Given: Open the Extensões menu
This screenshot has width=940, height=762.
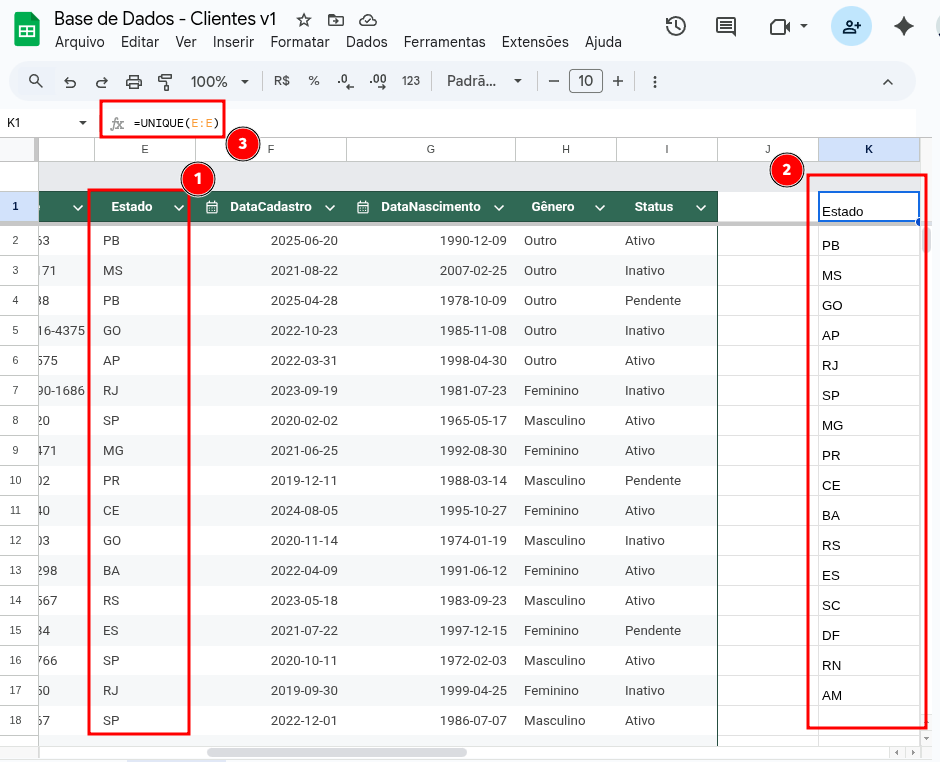Looking at the screenshot, I should pos(535,42).
